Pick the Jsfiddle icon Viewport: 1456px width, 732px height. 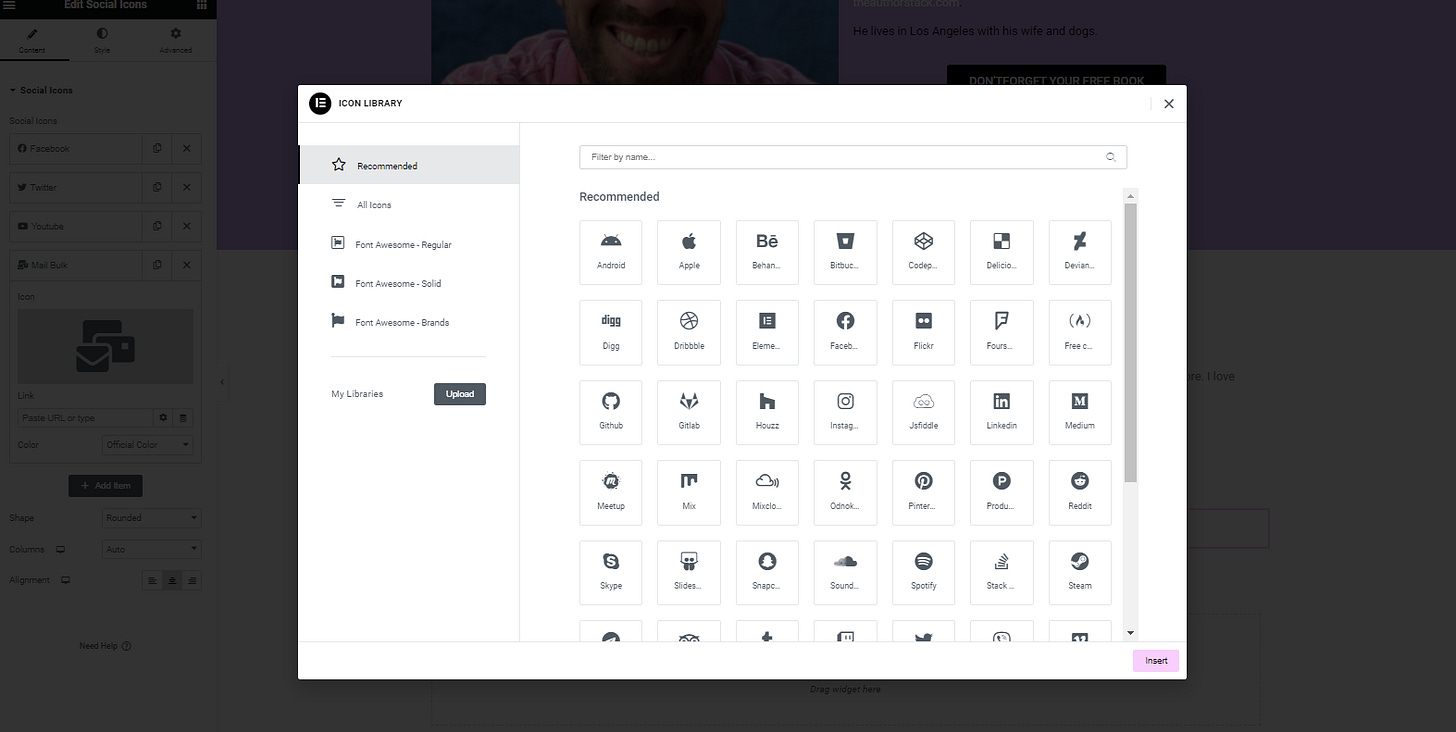923,412
